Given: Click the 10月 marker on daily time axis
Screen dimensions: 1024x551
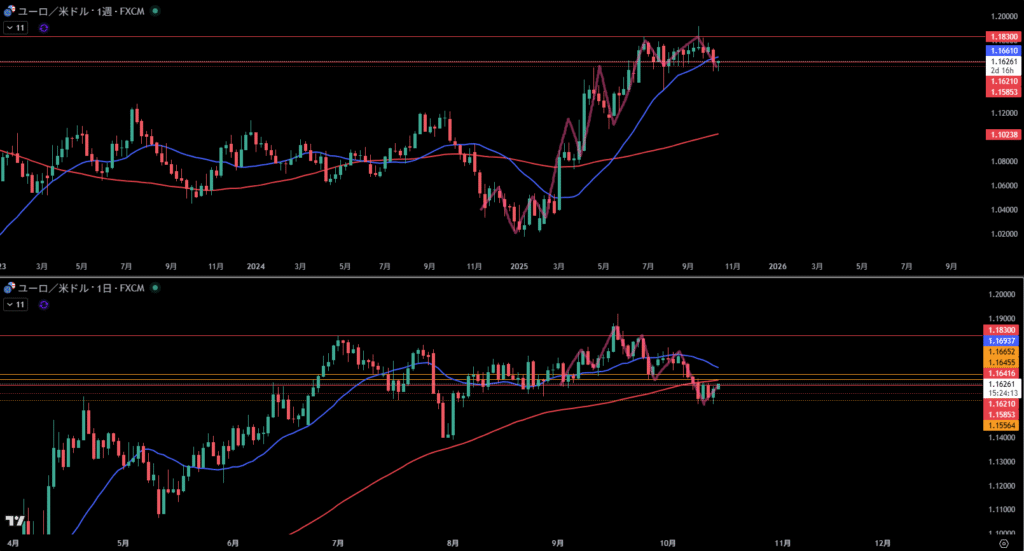Looking at the screenshot, I should pyautogui.click(x=669, y=543).
